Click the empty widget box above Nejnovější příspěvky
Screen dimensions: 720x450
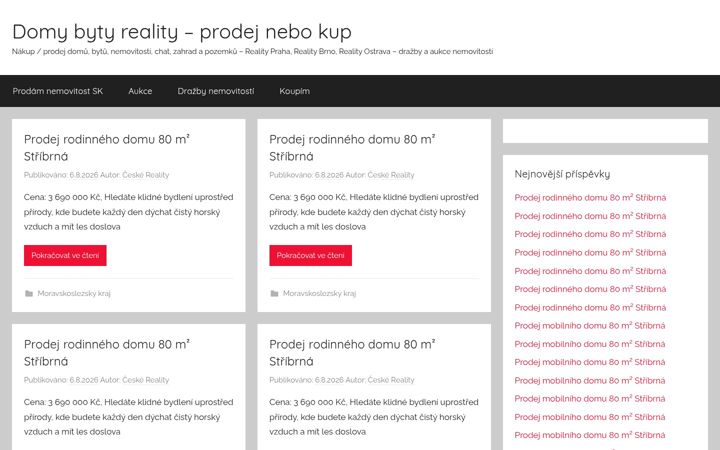coord(605,131)
